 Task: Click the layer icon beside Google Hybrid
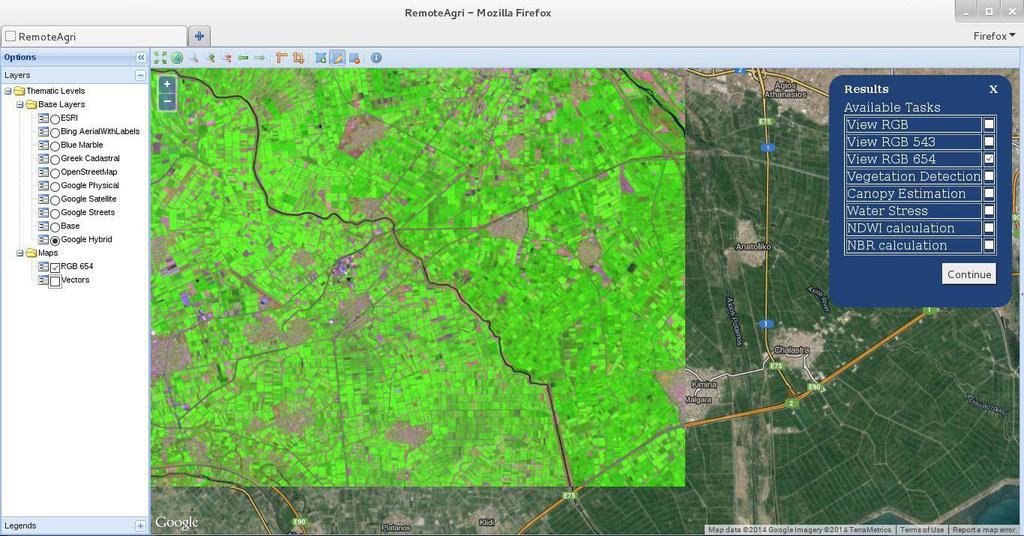click(x=43, y=240)
